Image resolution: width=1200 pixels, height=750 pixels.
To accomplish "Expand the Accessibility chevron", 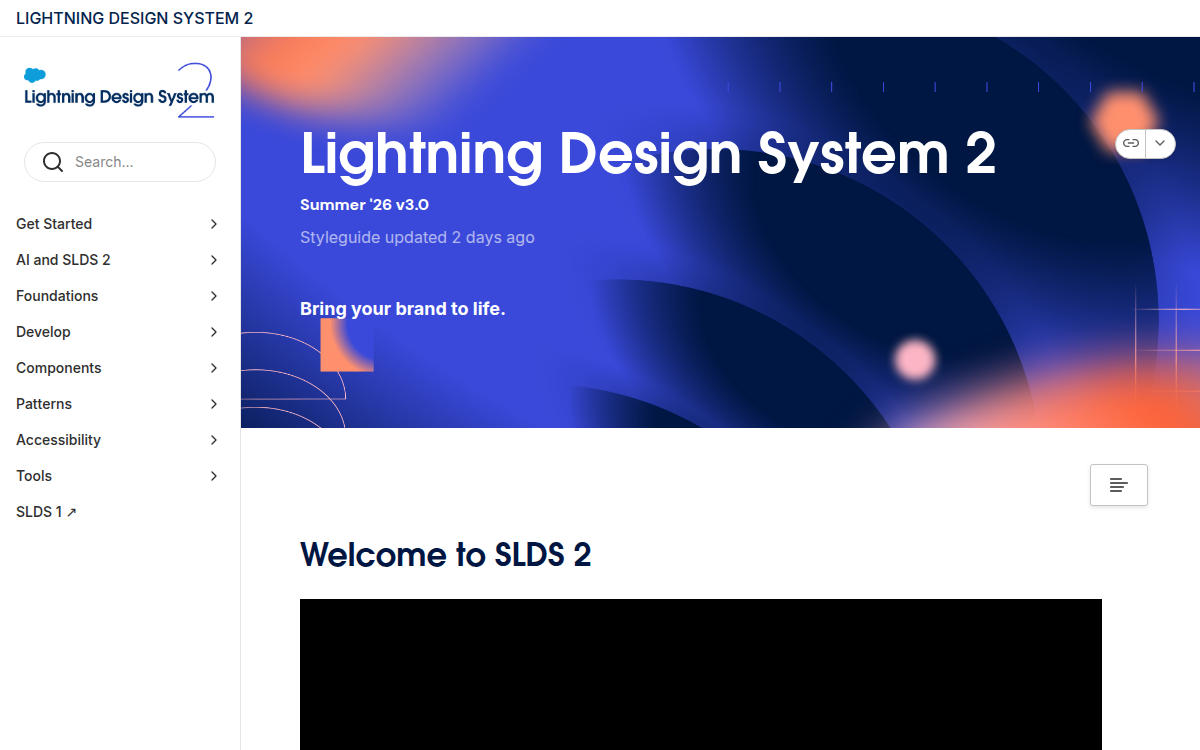I will 214,440.
